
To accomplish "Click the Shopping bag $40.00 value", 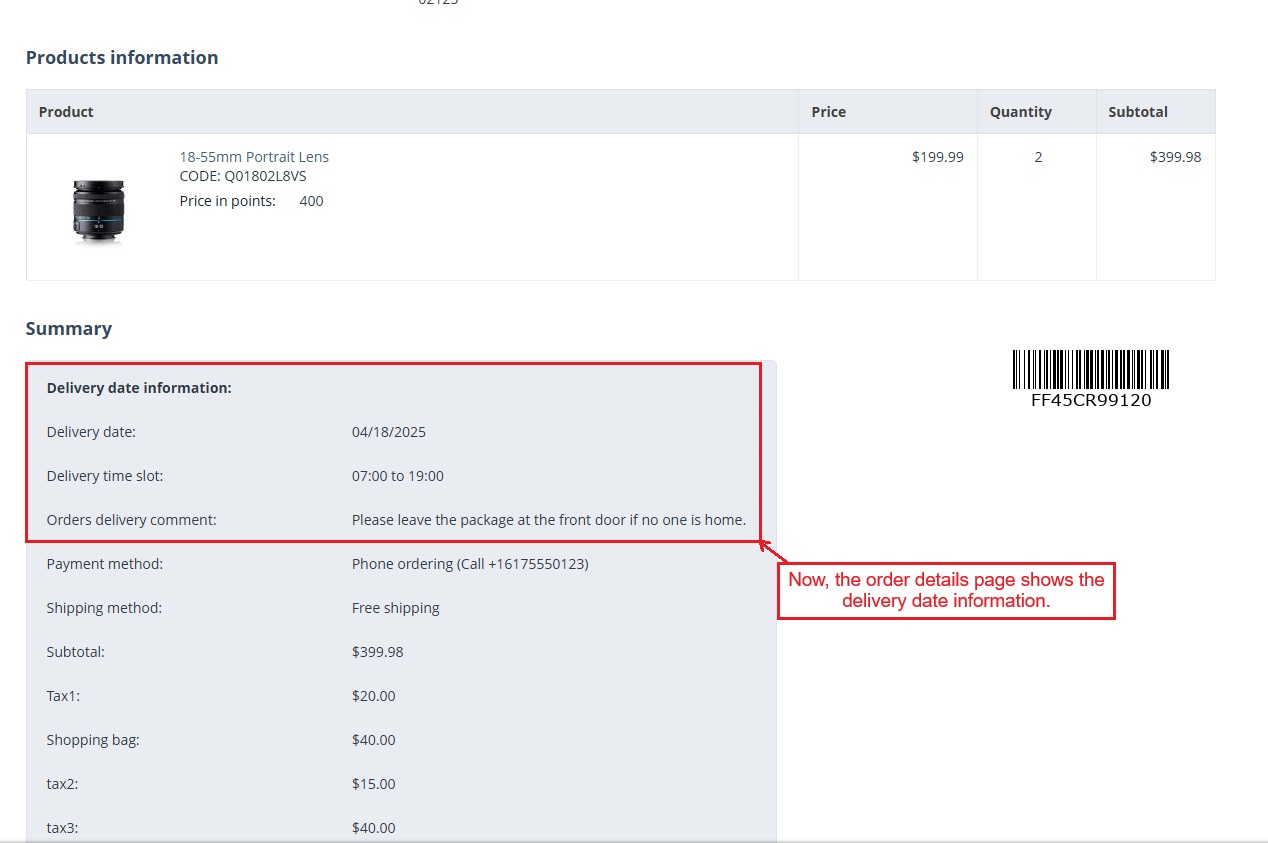I will coord(373,740).
